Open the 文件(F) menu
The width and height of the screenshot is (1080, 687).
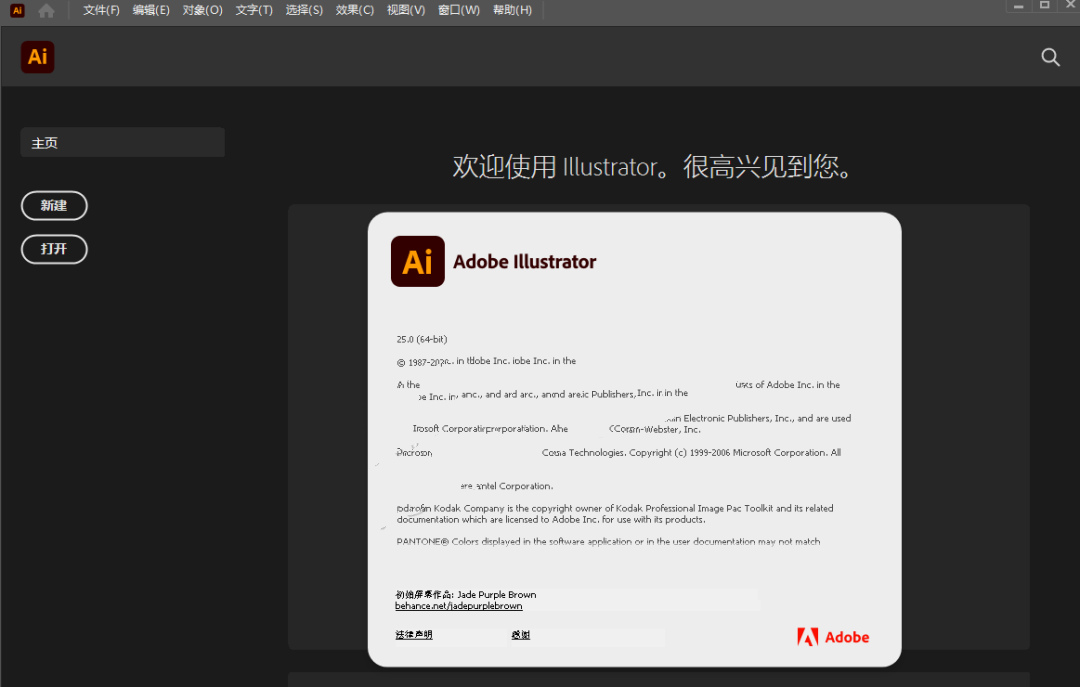click(101, 10)
